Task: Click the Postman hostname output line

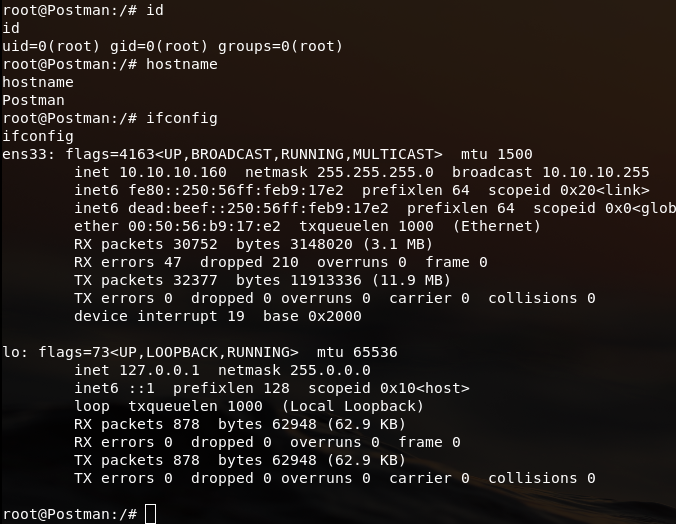Action: pyautogui.click(x=33, y=100)
